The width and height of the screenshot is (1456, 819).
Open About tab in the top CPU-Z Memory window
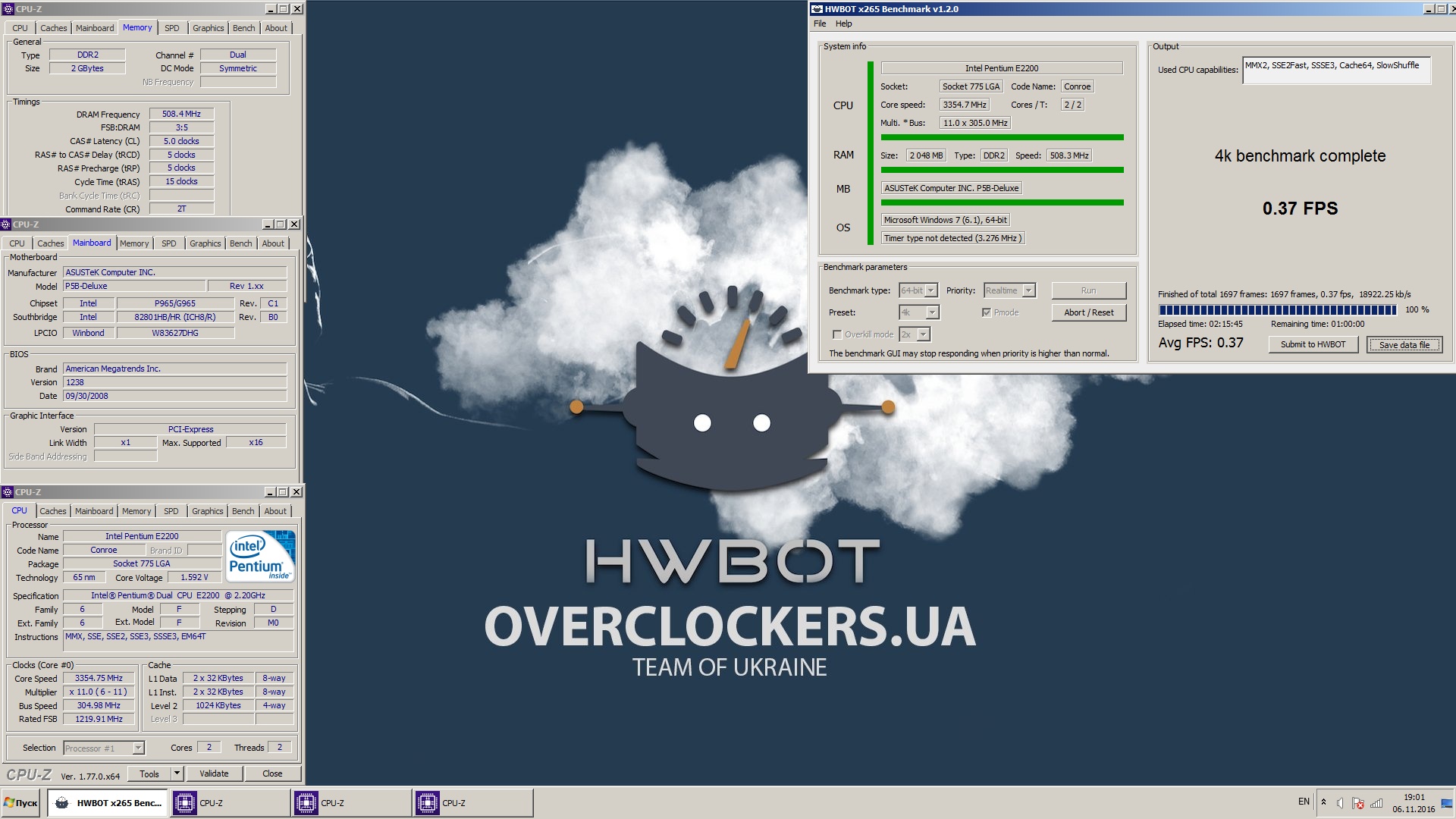tap(276, 28)
